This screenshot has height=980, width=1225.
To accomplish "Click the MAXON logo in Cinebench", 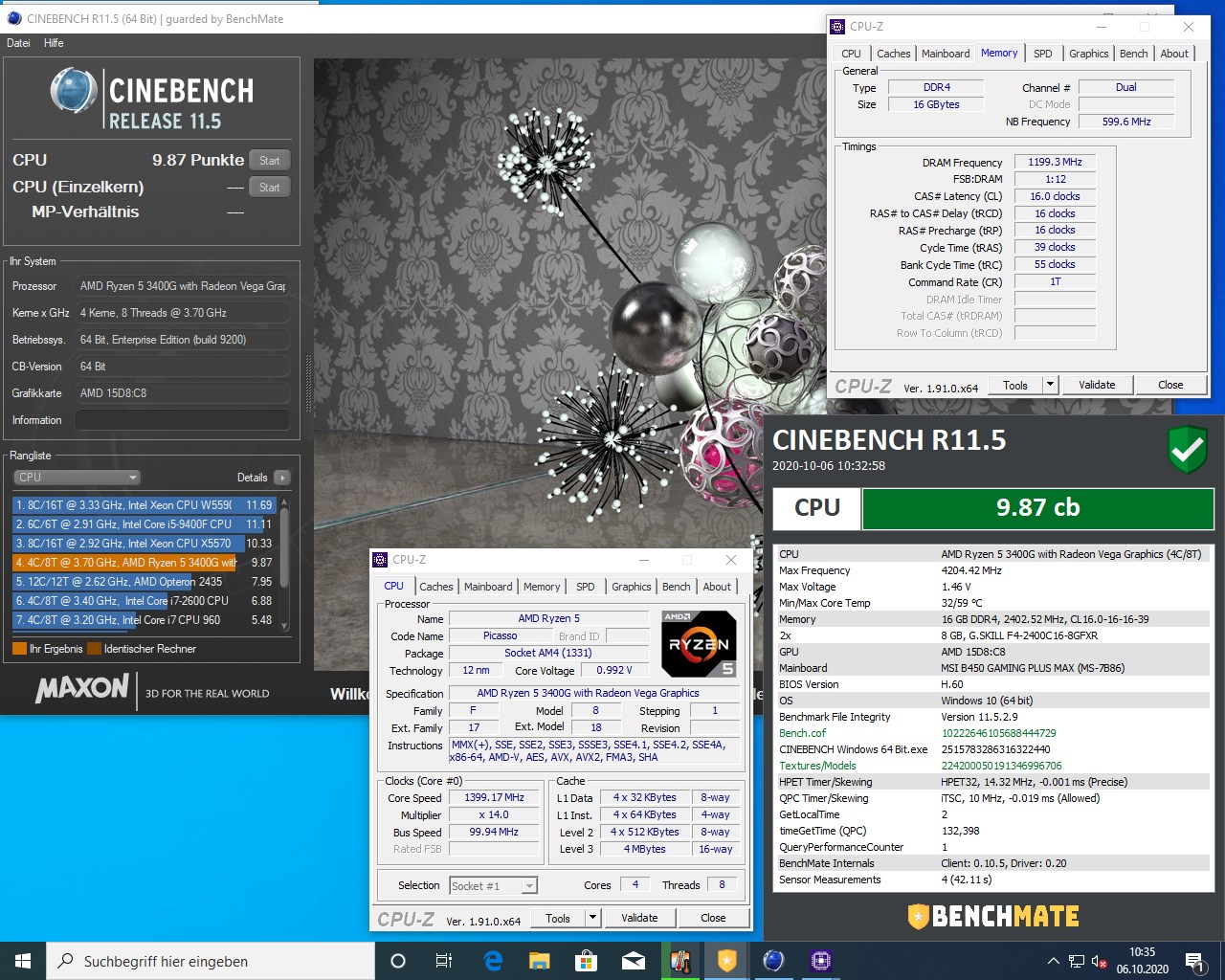I will [82, 688].
